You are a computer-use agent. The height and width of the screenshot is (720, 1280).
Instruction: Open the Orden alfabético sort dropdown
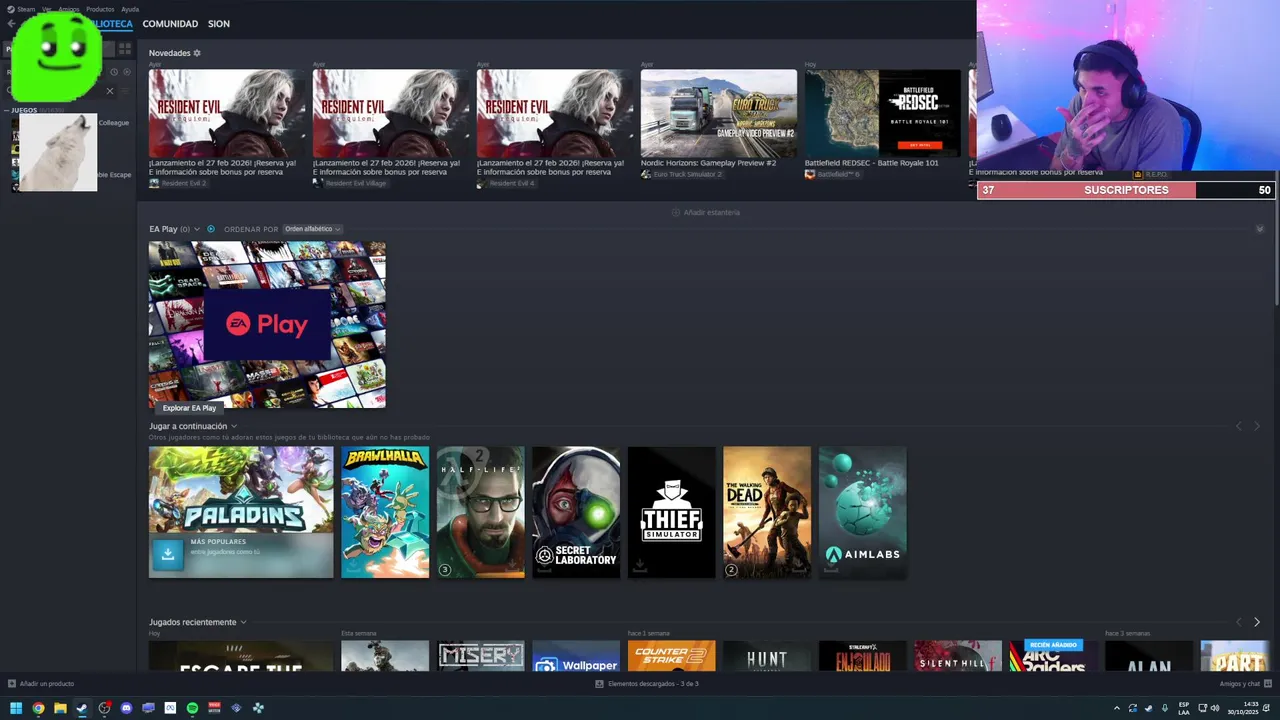312,229
